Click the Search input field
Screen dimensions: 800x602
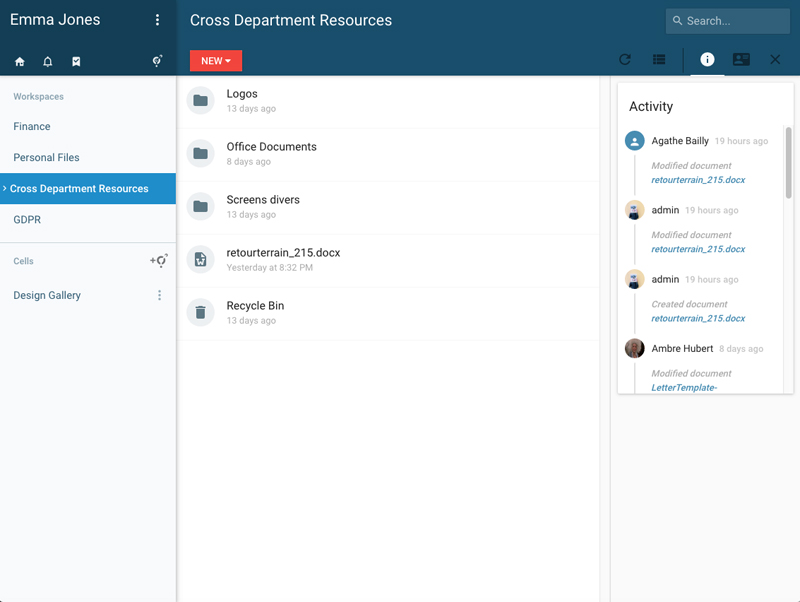(x=727, y=20)
